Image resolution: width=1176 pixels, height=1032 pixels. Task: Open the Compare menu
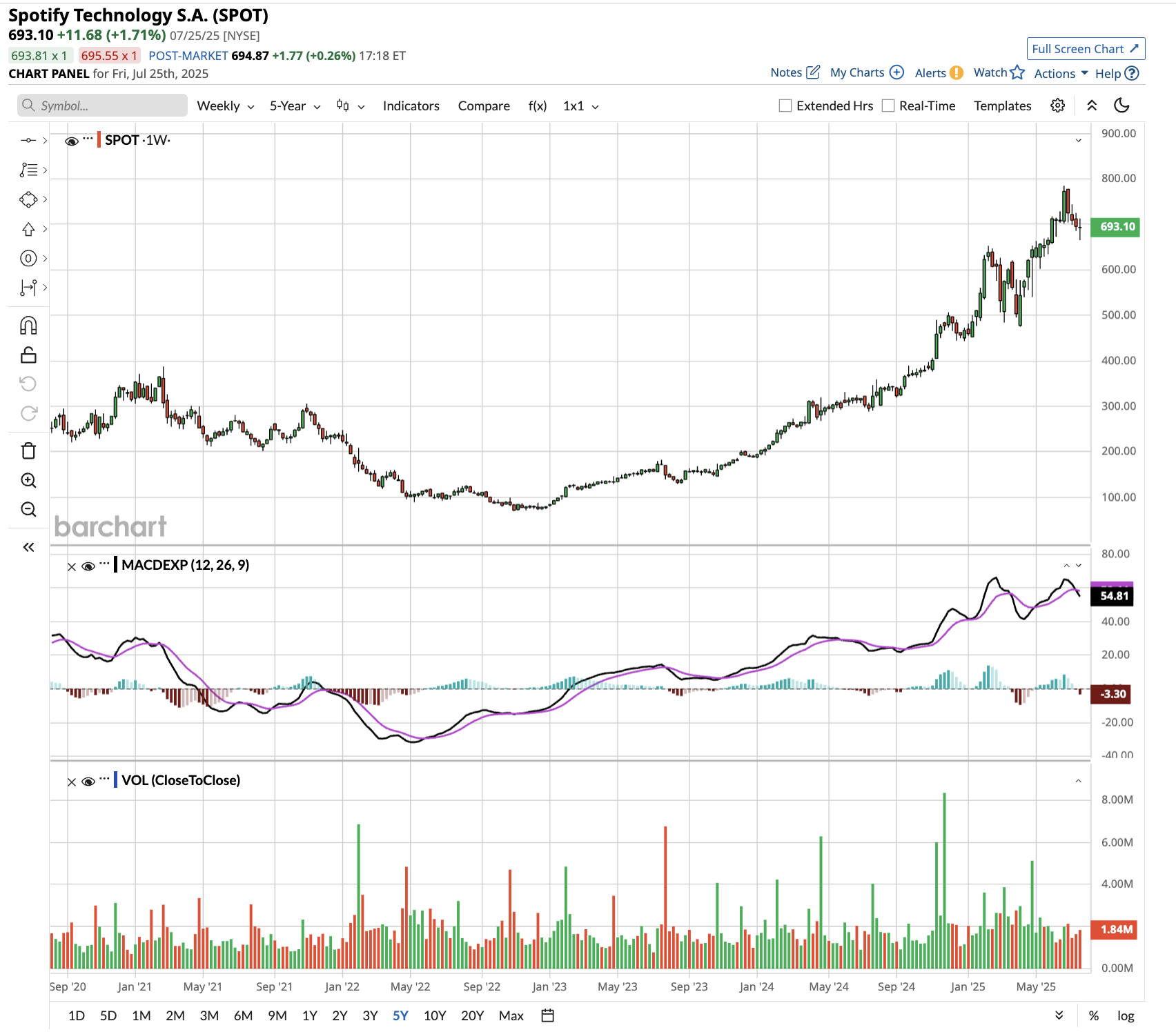click(x=484, y=106)
